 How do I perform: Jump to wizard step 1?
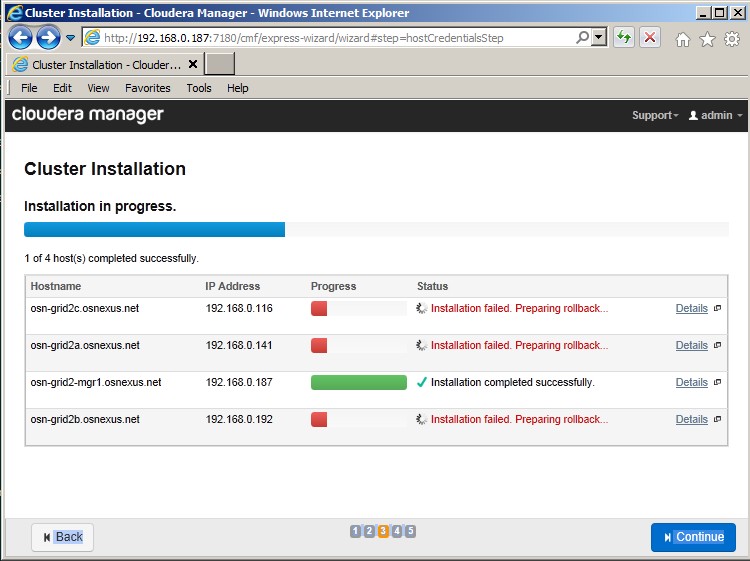pos(355,531)
